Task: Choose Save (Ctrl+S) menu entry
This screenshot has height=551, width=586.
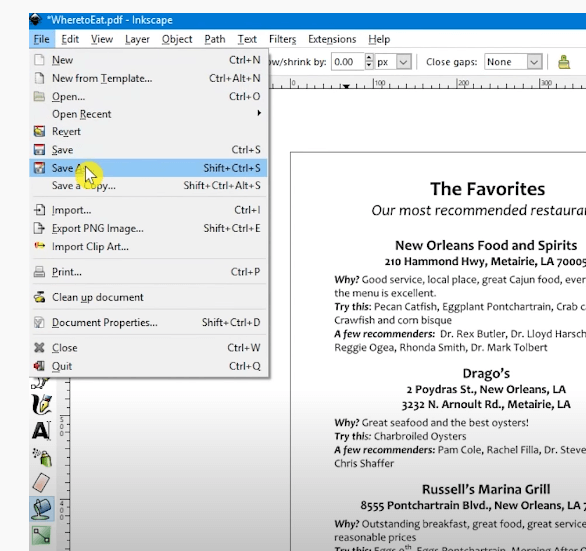Action: click(148, 150)
